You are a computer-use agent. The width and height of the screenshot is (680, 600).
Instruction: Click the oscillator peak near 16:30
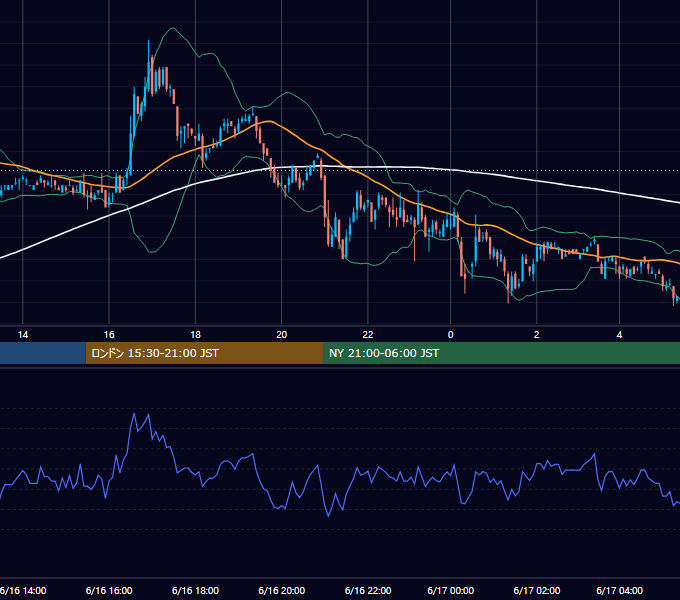(134, 414)
